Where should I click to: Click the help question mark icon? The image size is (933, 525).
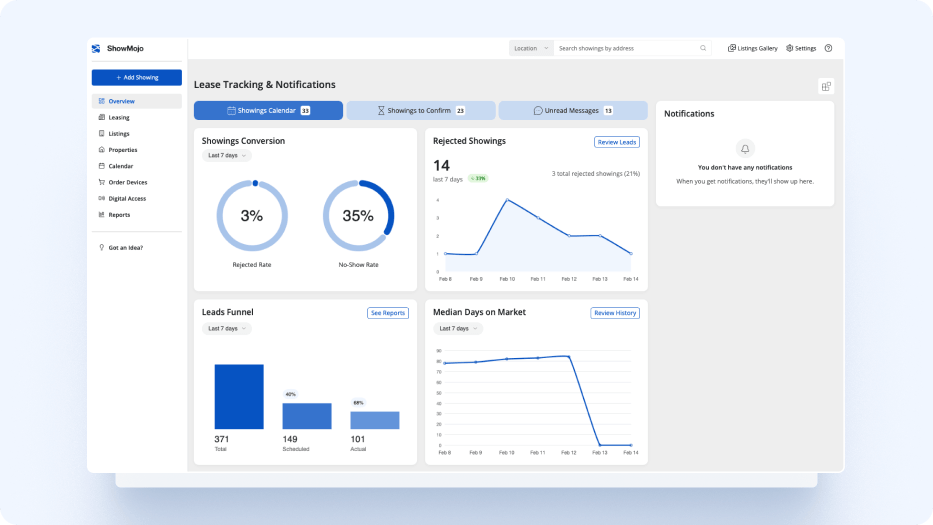pos(828,48)
